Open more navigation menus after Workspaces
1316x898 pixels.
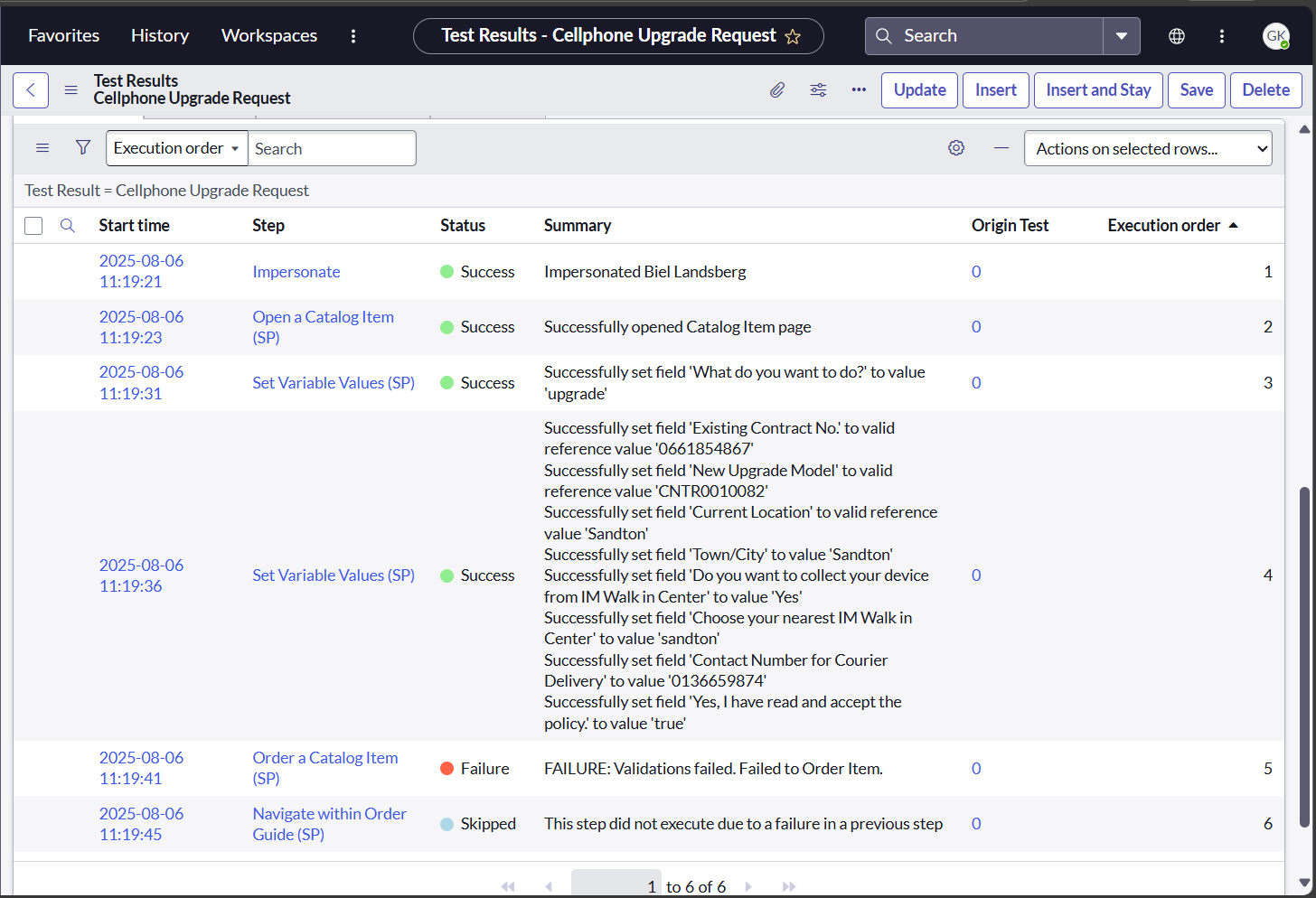coord(353,36)
